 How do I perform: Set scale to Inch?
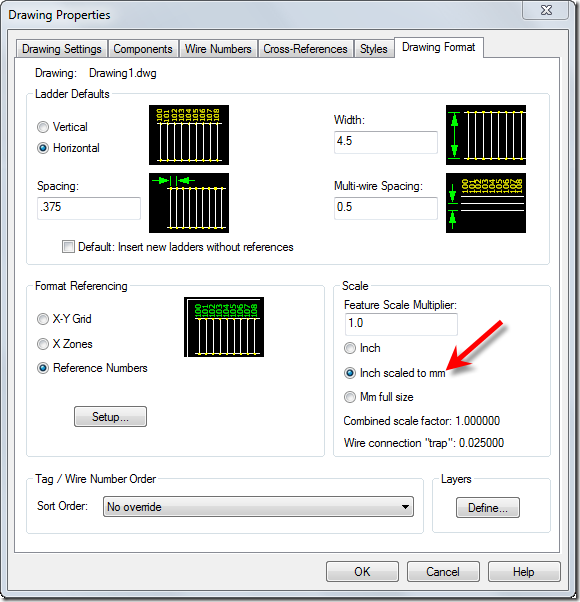click(x=362, y=348)
